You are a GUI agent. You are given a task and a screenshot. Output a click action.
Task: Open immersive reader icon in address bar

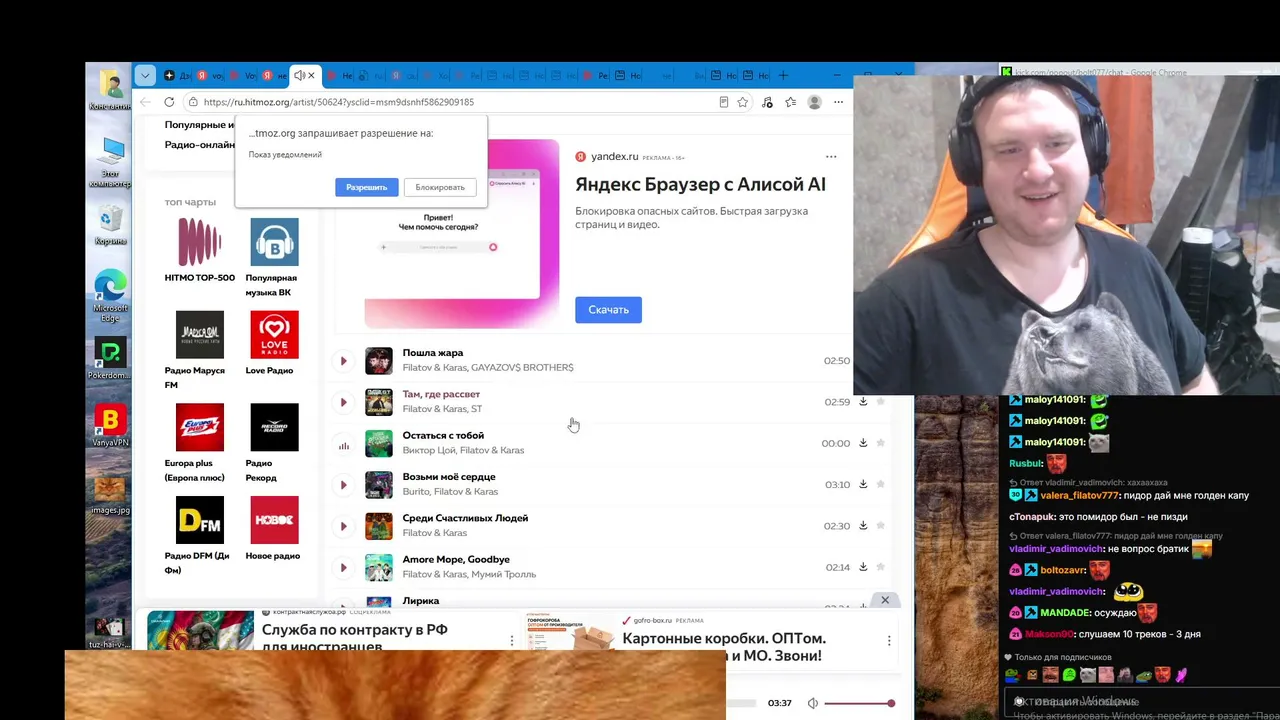point(724,102)
